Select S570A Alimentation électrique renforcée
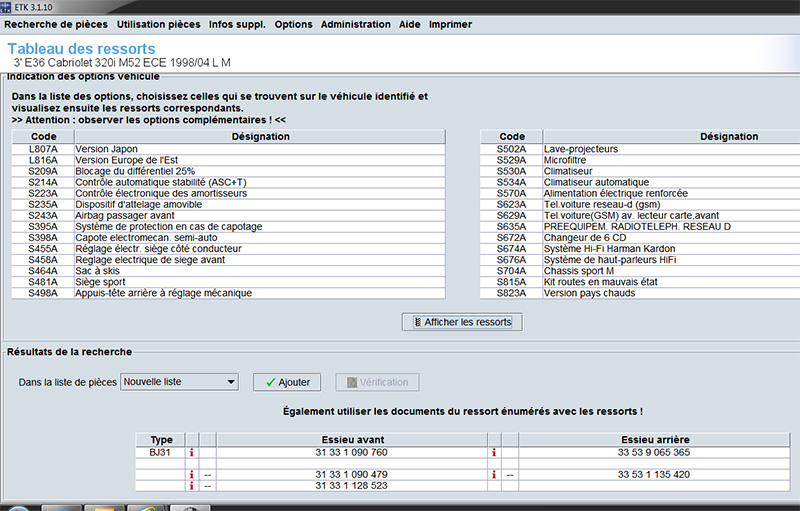Viewport: 800px width, 511px height. 640,193
